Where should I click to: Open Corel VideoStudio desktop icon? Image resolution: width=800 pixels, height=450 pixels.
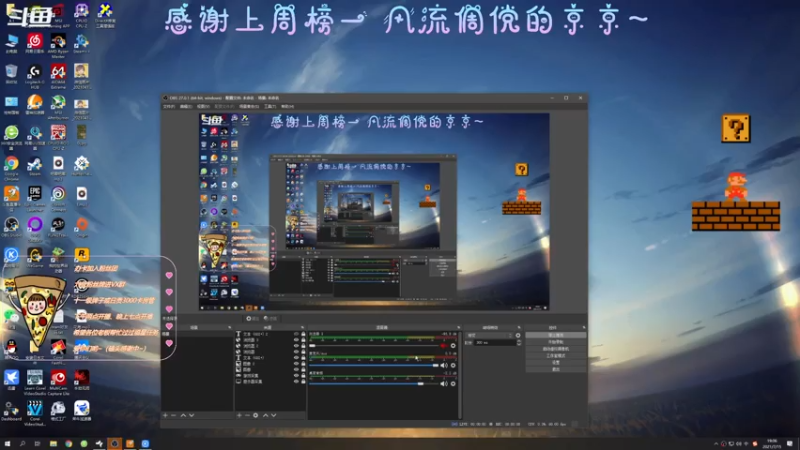point(35,413)
